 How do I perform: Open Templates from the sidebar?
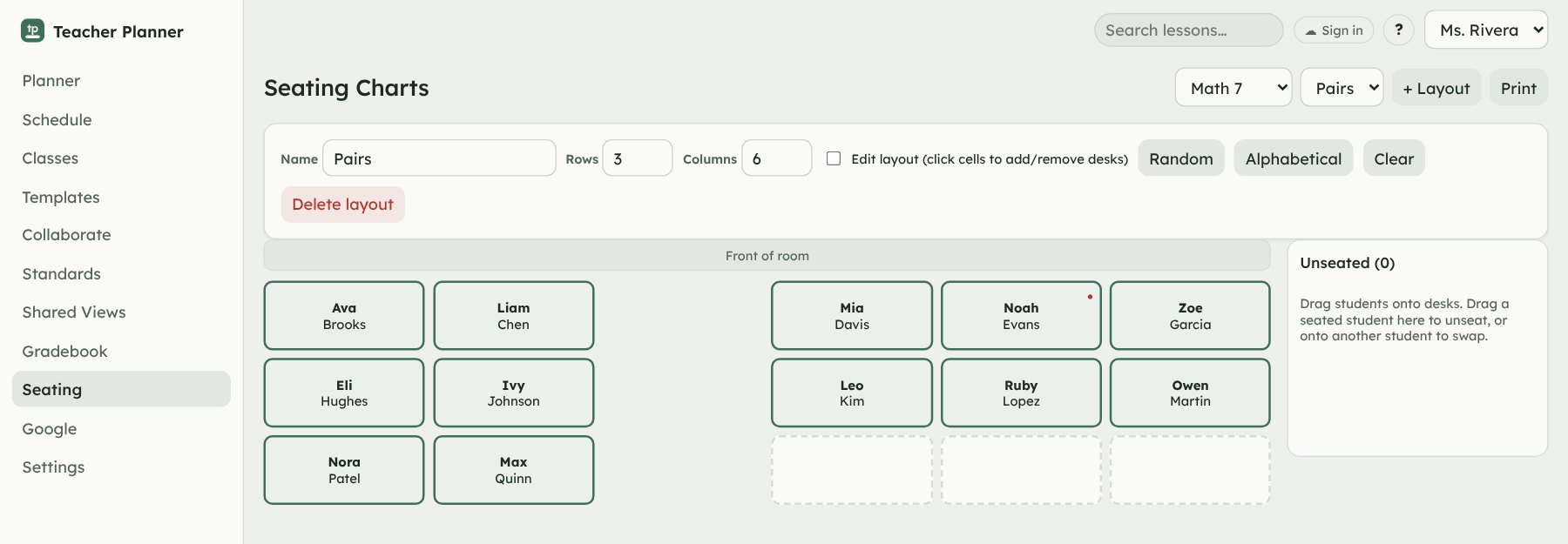(121, 198)
